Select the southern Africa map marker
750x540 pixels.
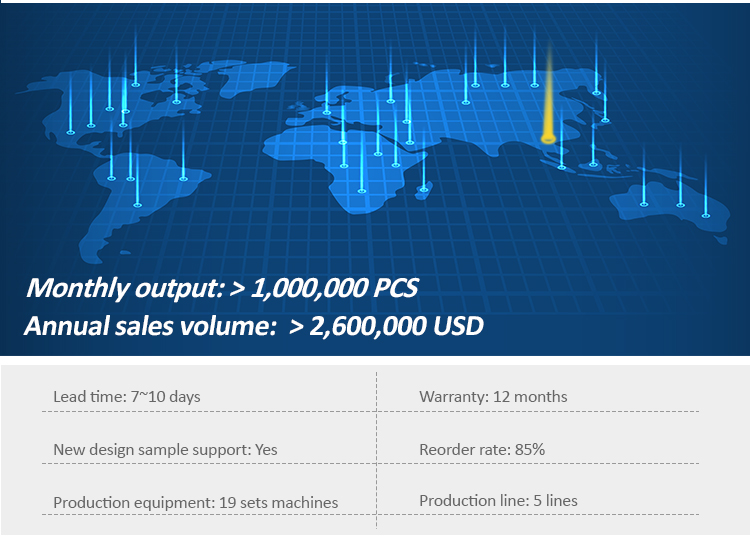click(x=362, y=188)
